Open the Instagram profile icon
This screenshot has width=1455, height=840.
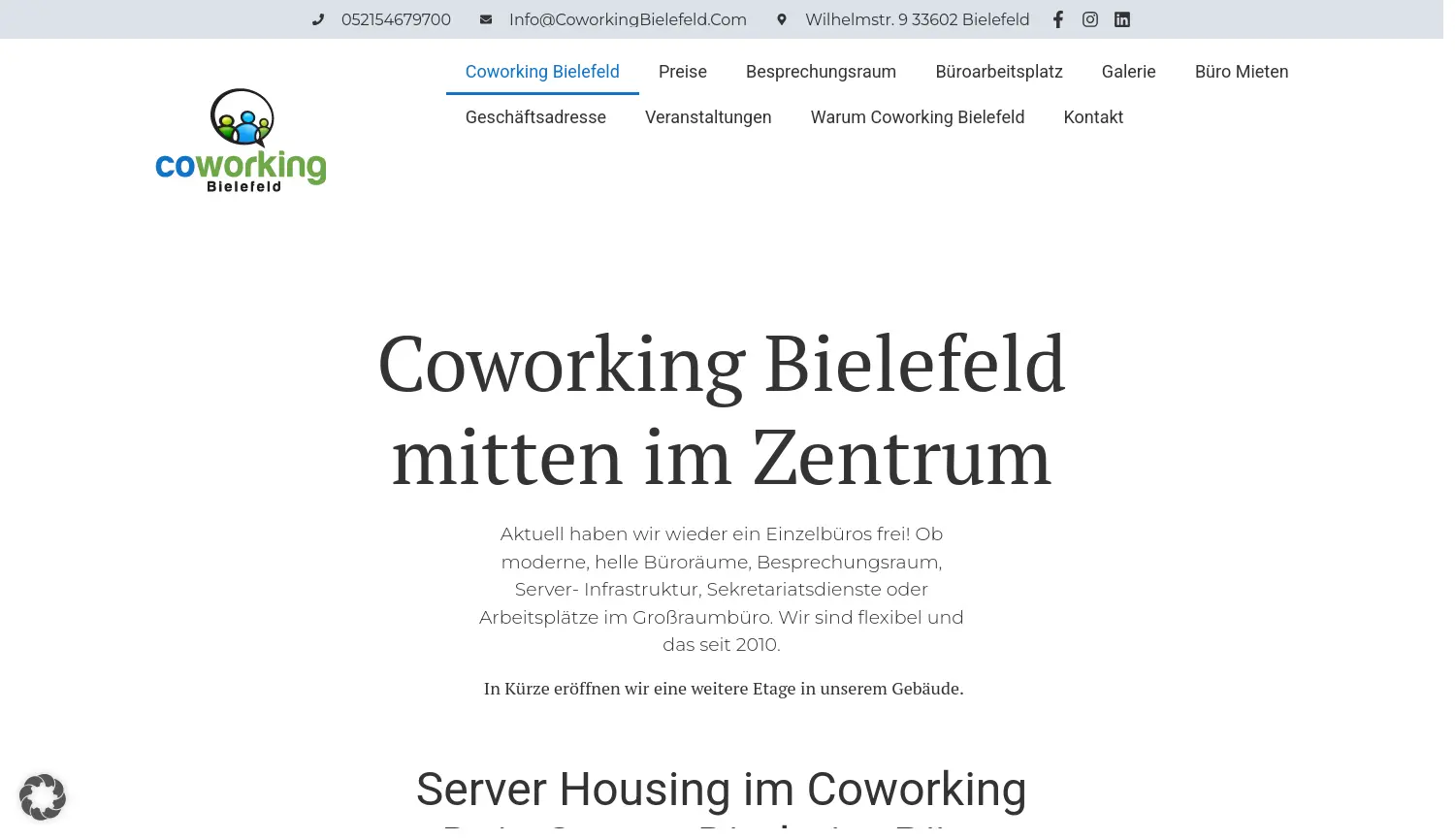click(x=1090, y=19)
